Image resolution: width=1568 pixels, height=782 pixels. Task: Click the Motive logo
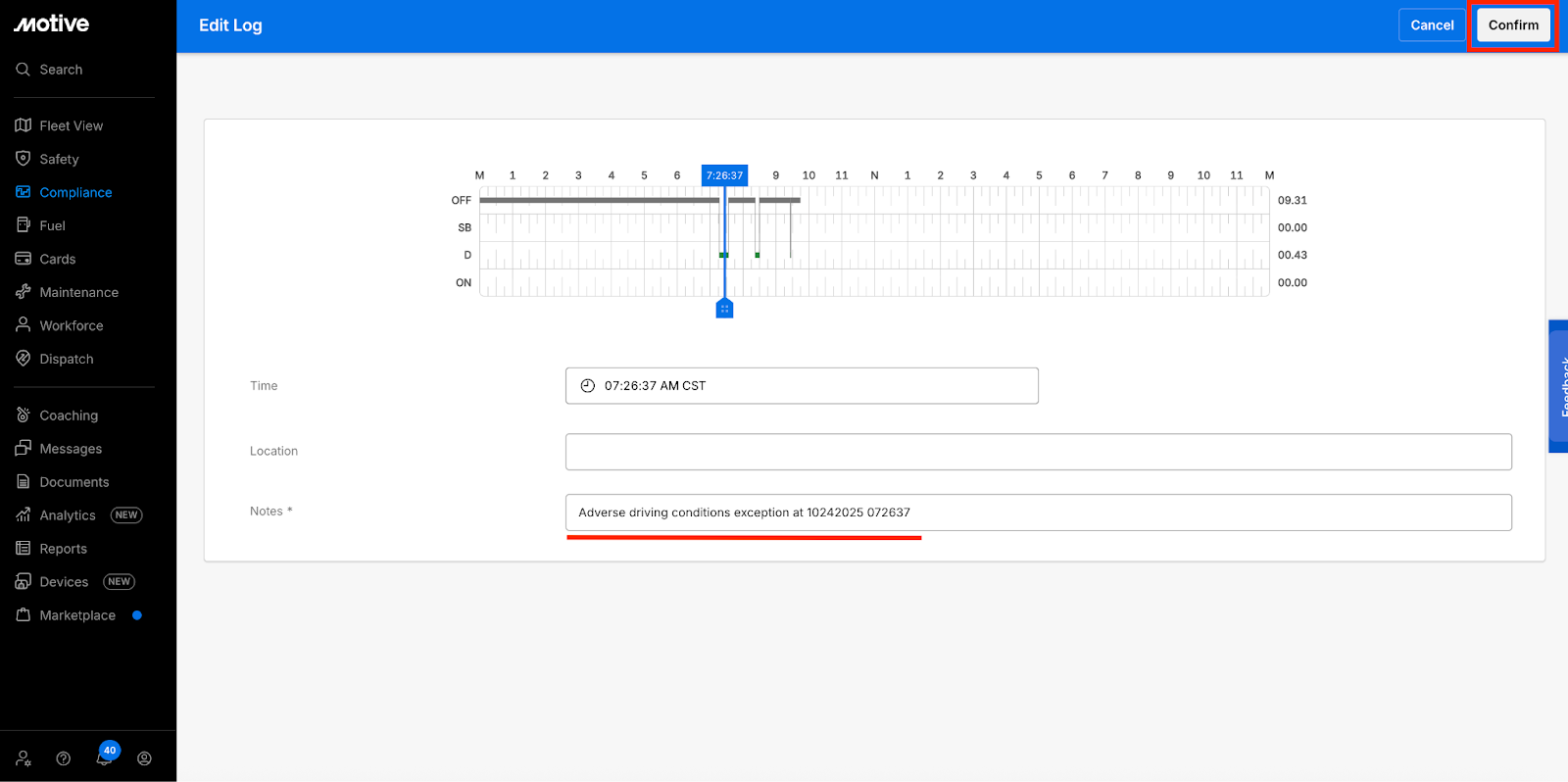tap(52, 24)
